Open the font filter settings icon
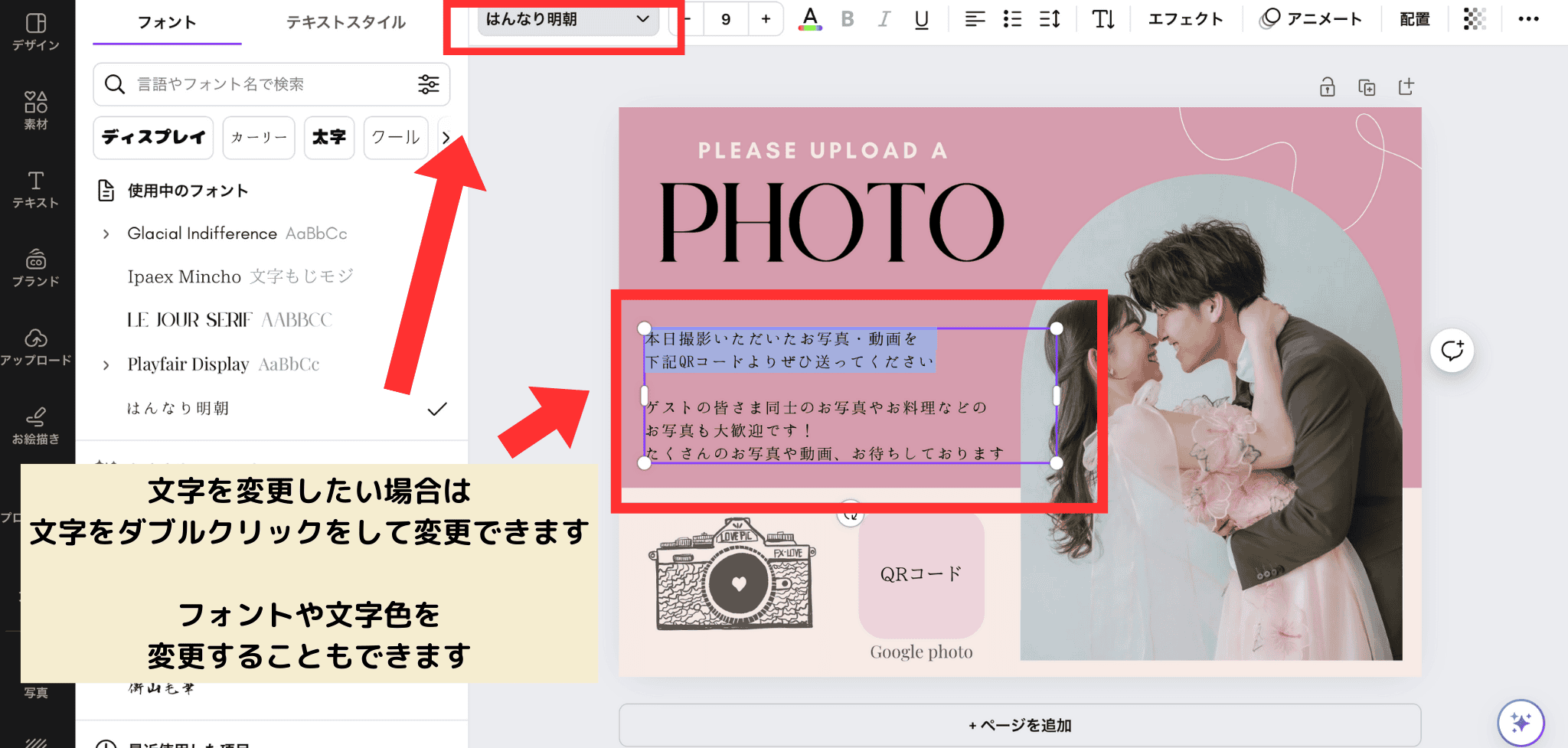Image resolution: width=1568 pixels, height=748 pixels. pos(428,84)
